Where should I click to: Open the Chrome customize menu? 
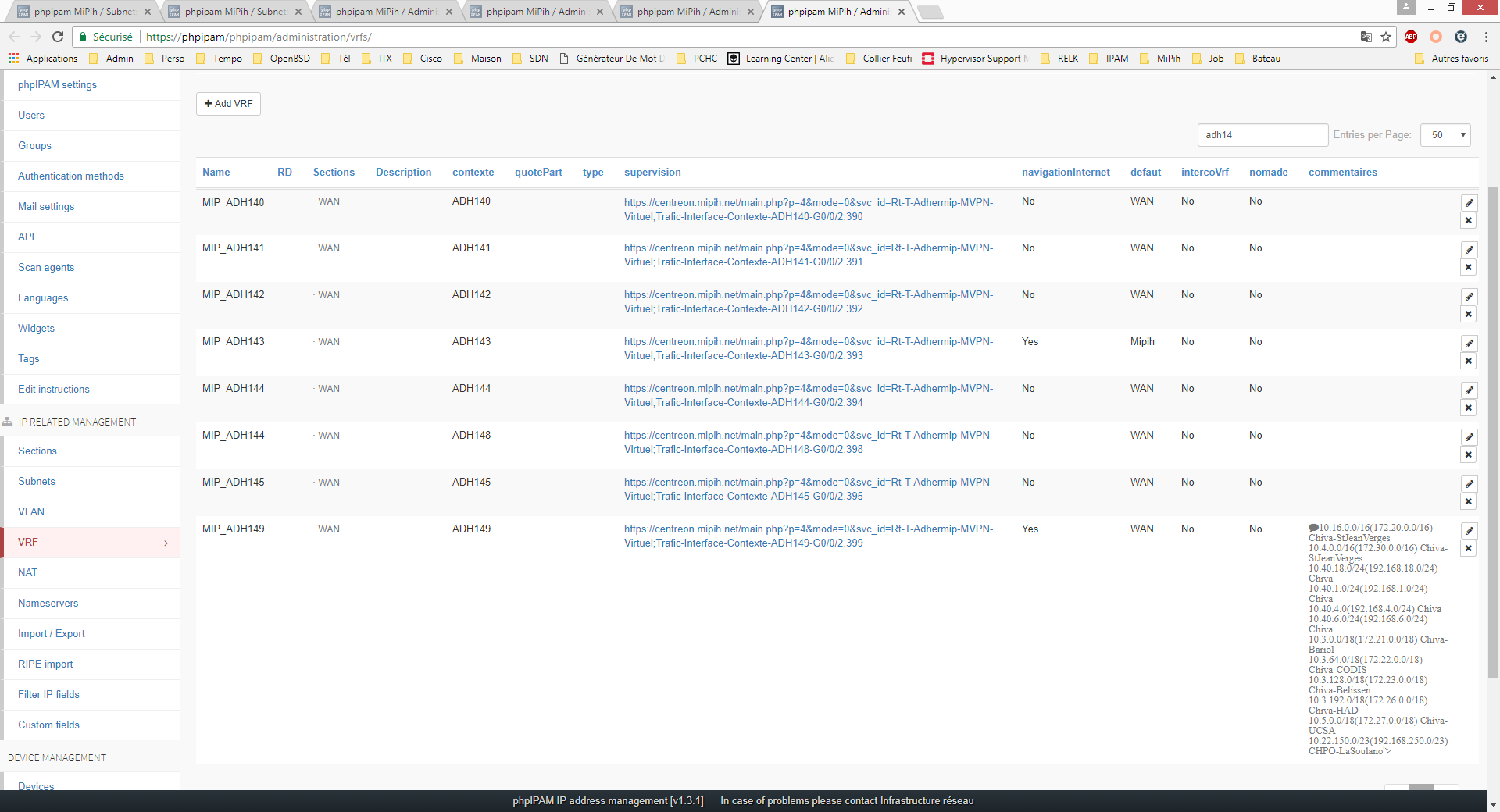(x=1486, y=37)
